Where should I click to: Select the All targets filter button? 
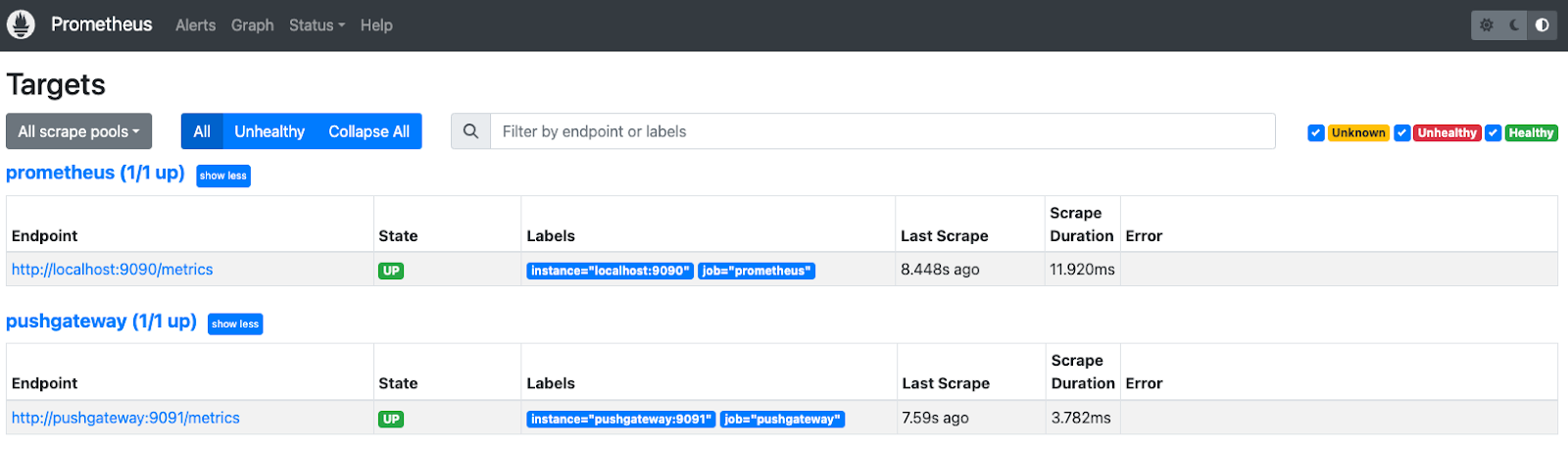pyautogui.click(x=202, y=131)
